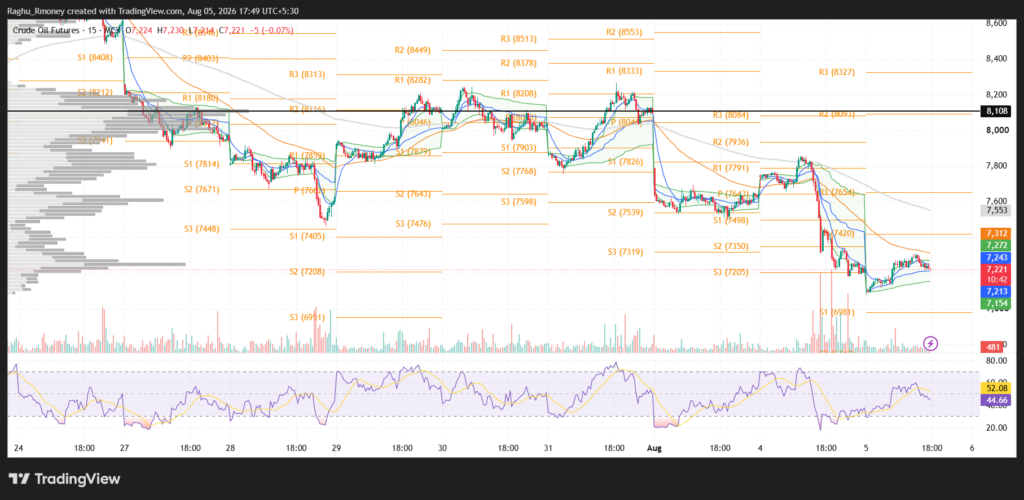Screen dimensions: 1024x500
Task: Click the S2 (7768) pivot label
Action: (x=519, y=171)
